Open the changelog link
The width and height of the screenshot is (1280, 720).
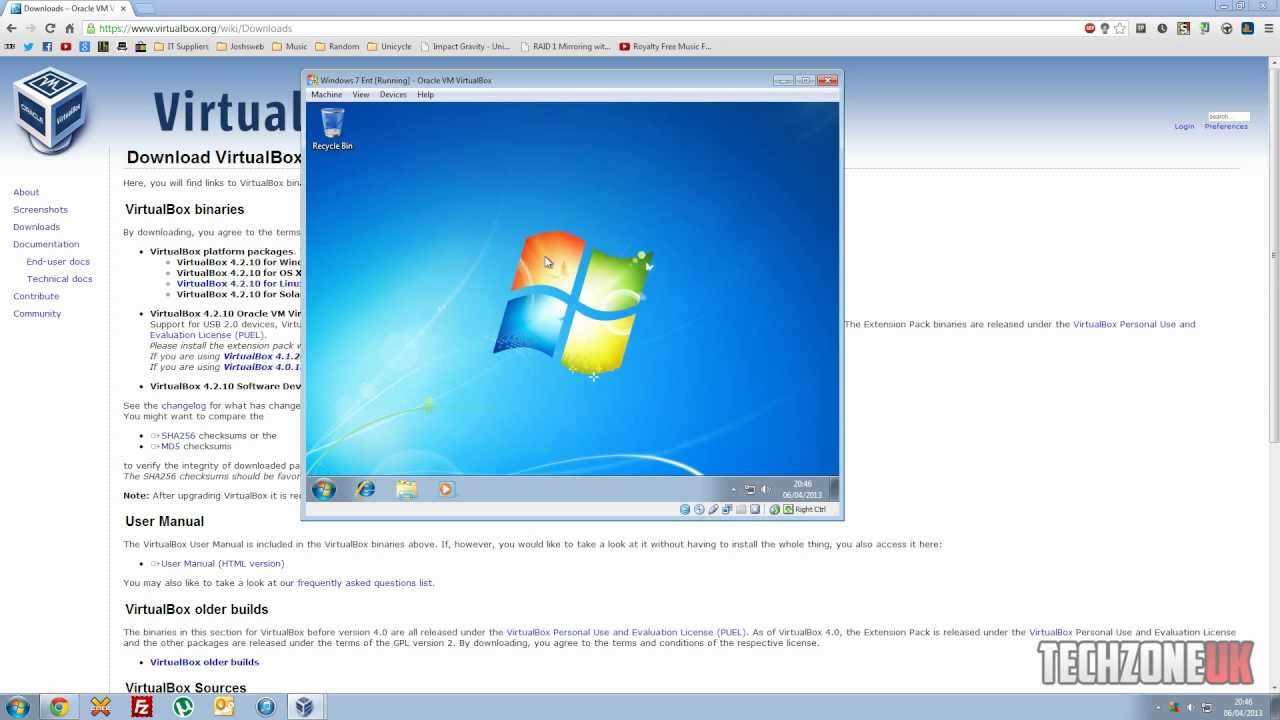(x=183, y=406)
